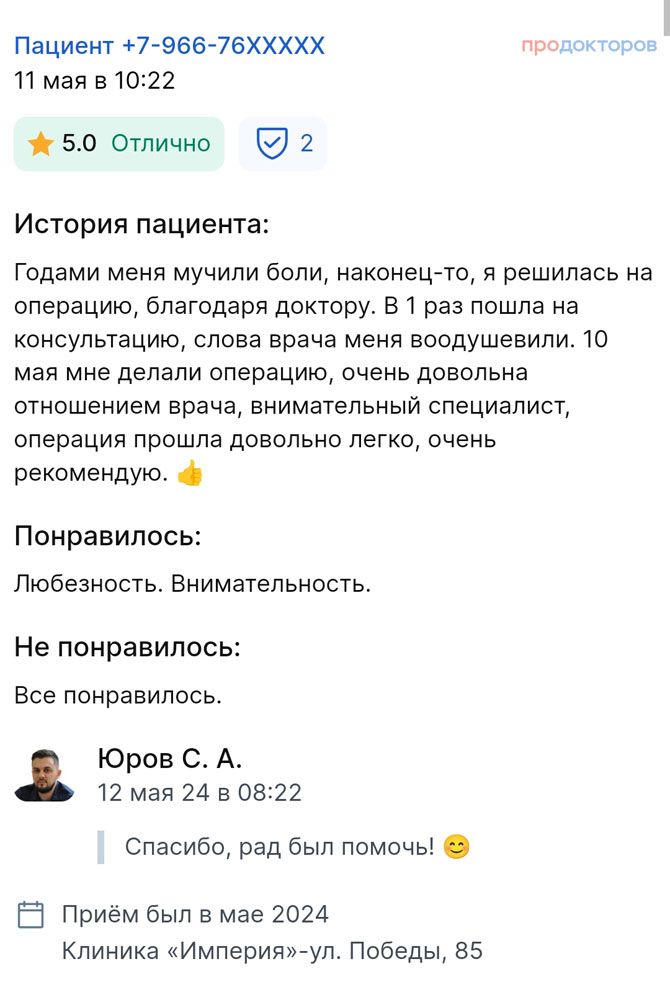Viewport: 670px width, 1000px height.
Task: Select the "Не понравилось:" heading
Action: (x=127, y=647)
